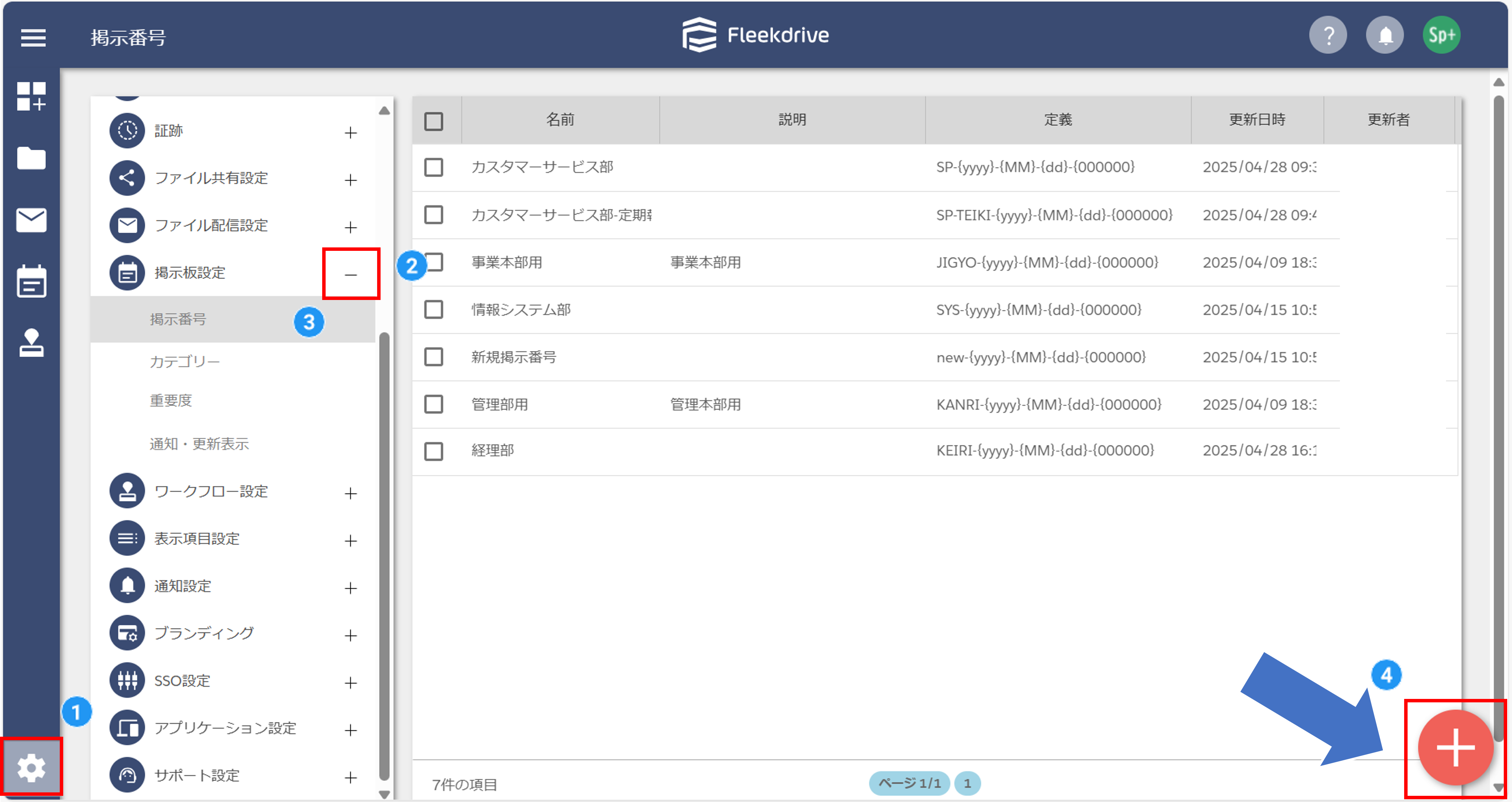Select the 掲示番号 submenu item

click(233, 319)
